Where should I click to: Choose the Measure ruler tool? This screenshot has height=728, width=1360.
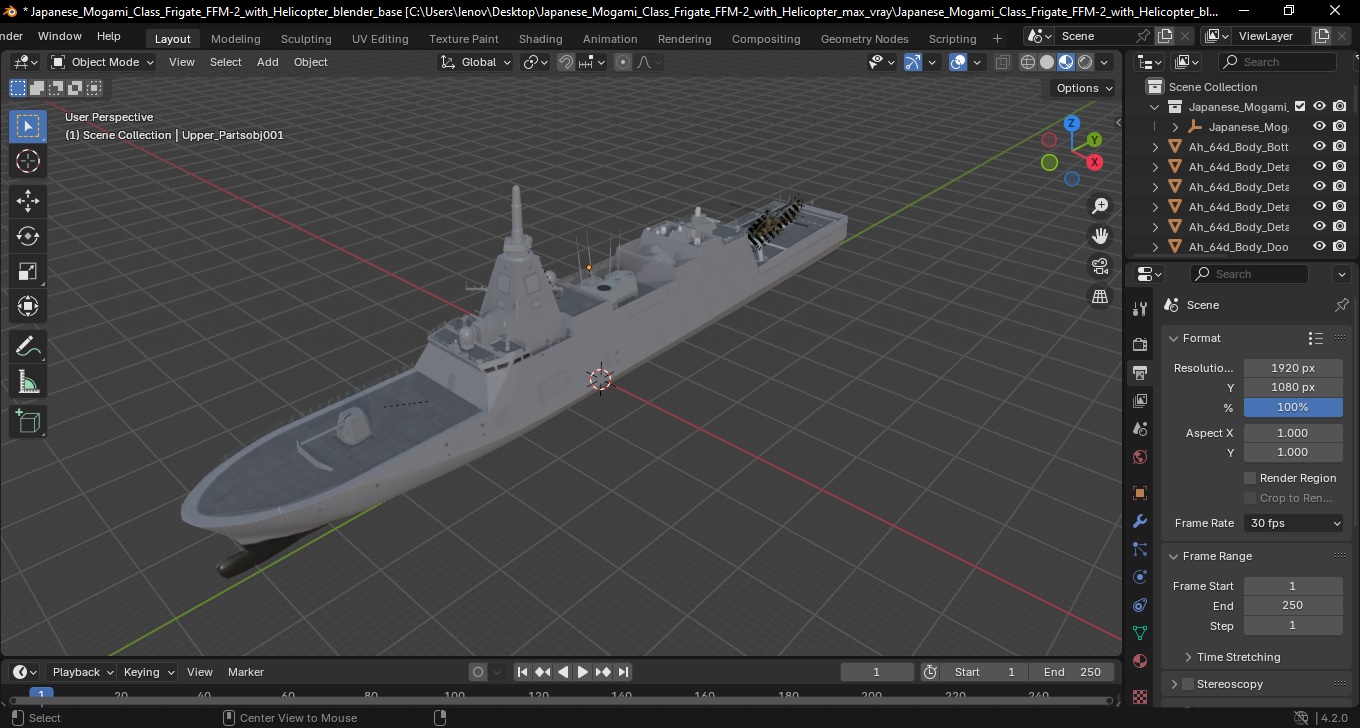(x=28, y=382)
